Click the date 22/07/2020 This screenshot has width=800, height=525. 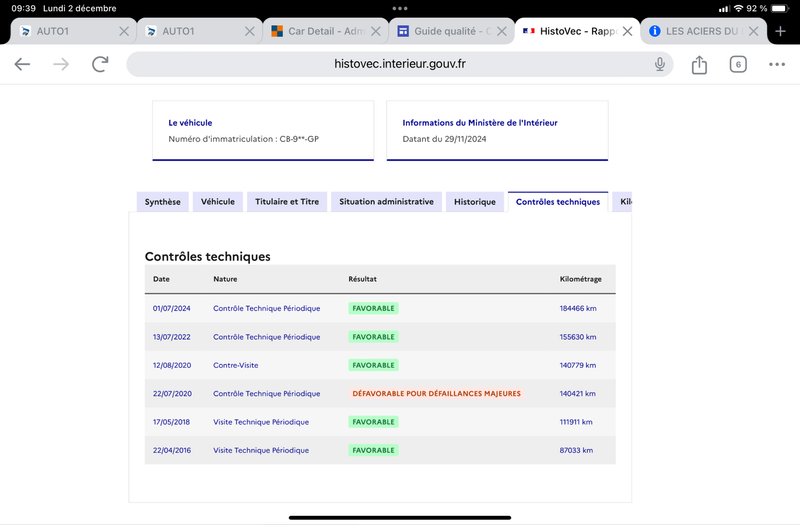coord(172,393)
